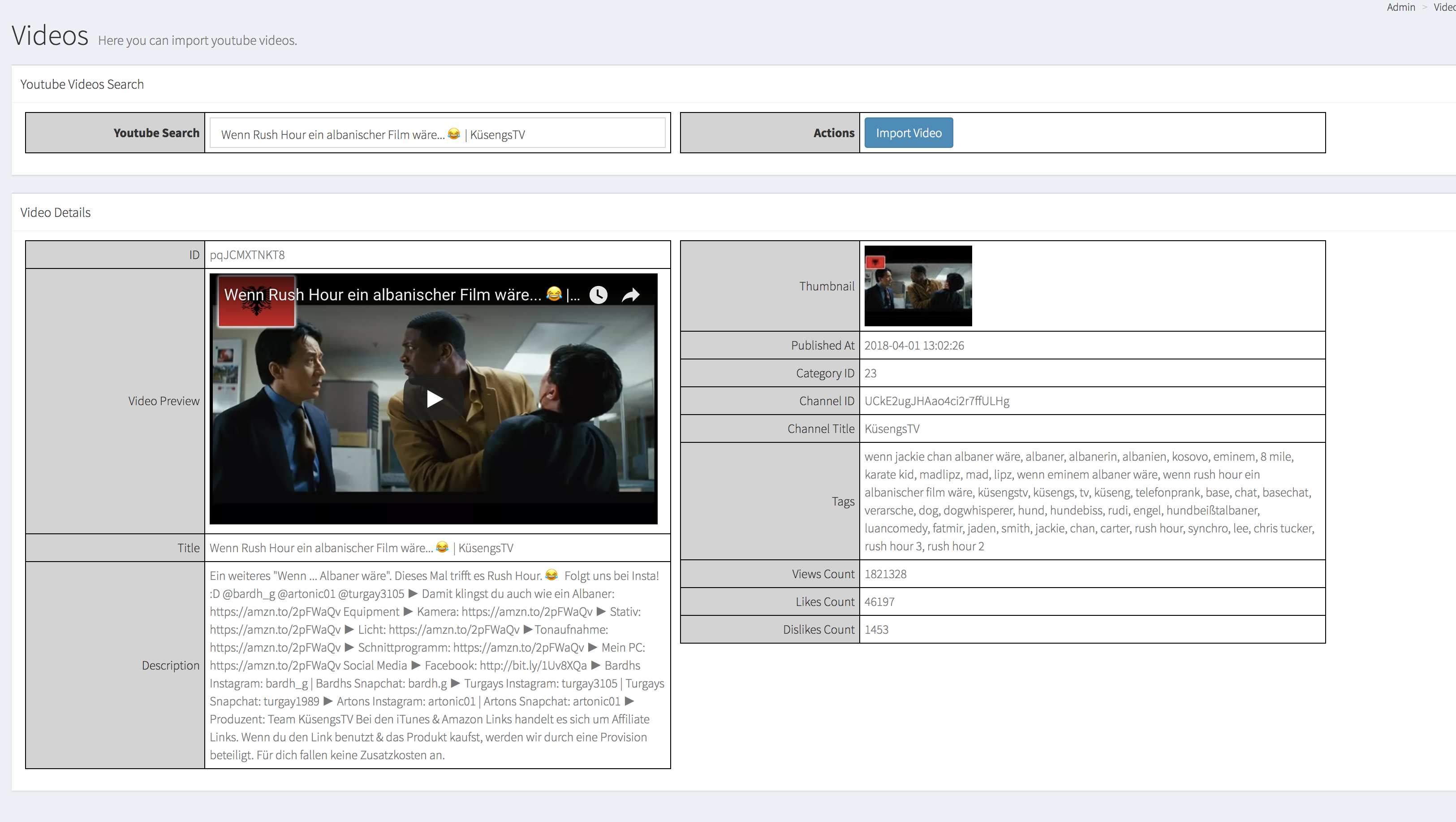Click the Admin breadcrumb link

point(1400,7)
